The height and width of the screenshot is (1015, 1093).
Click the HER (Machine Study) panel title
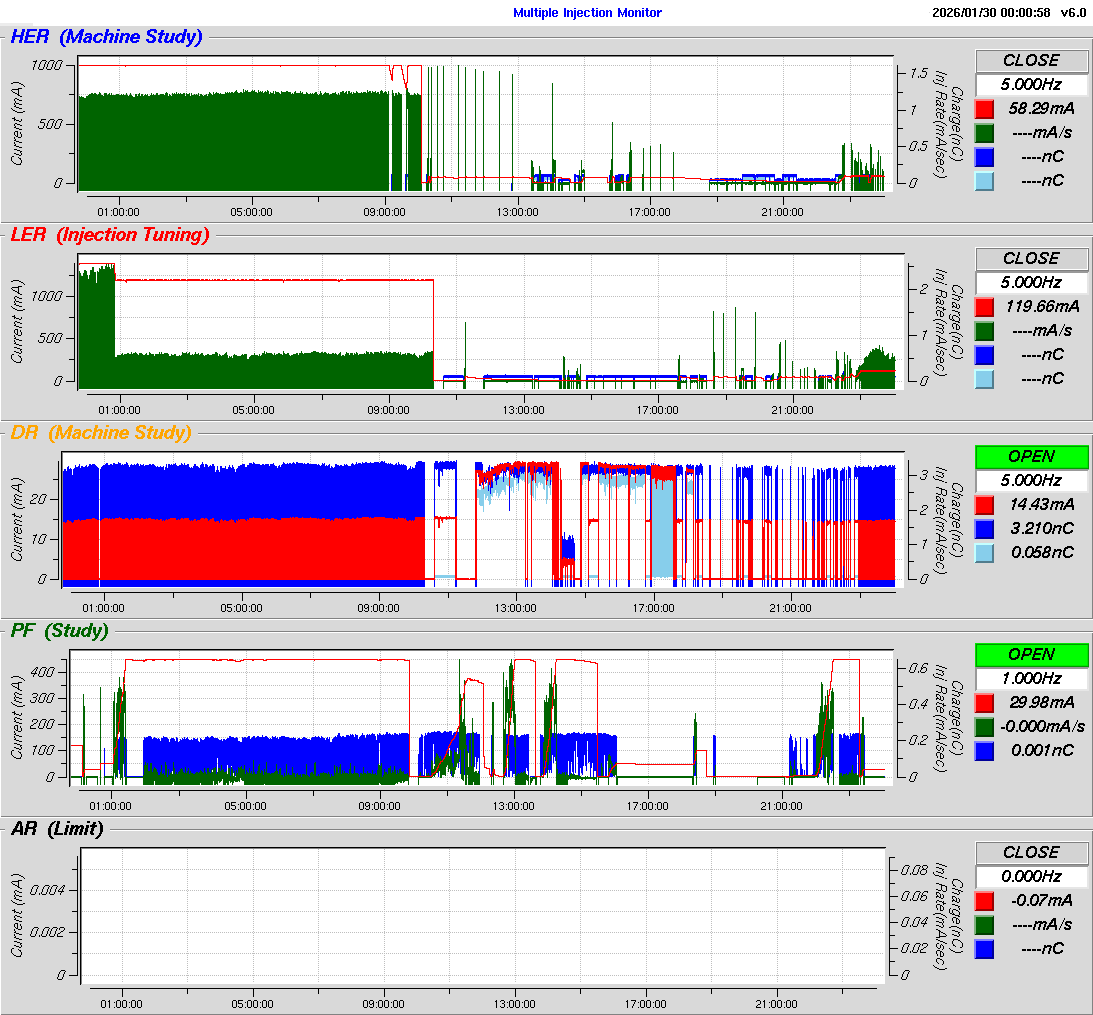pyautogui.click(x=106, y=37)
